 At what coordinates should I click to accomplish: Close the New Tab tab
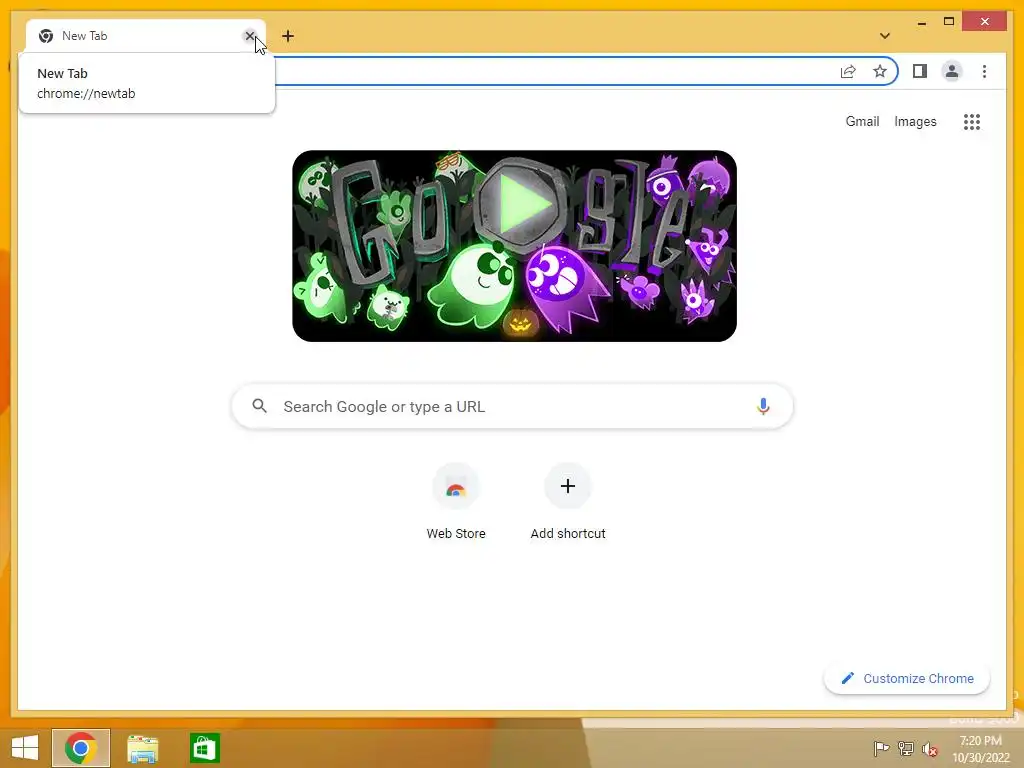point(249,36)
